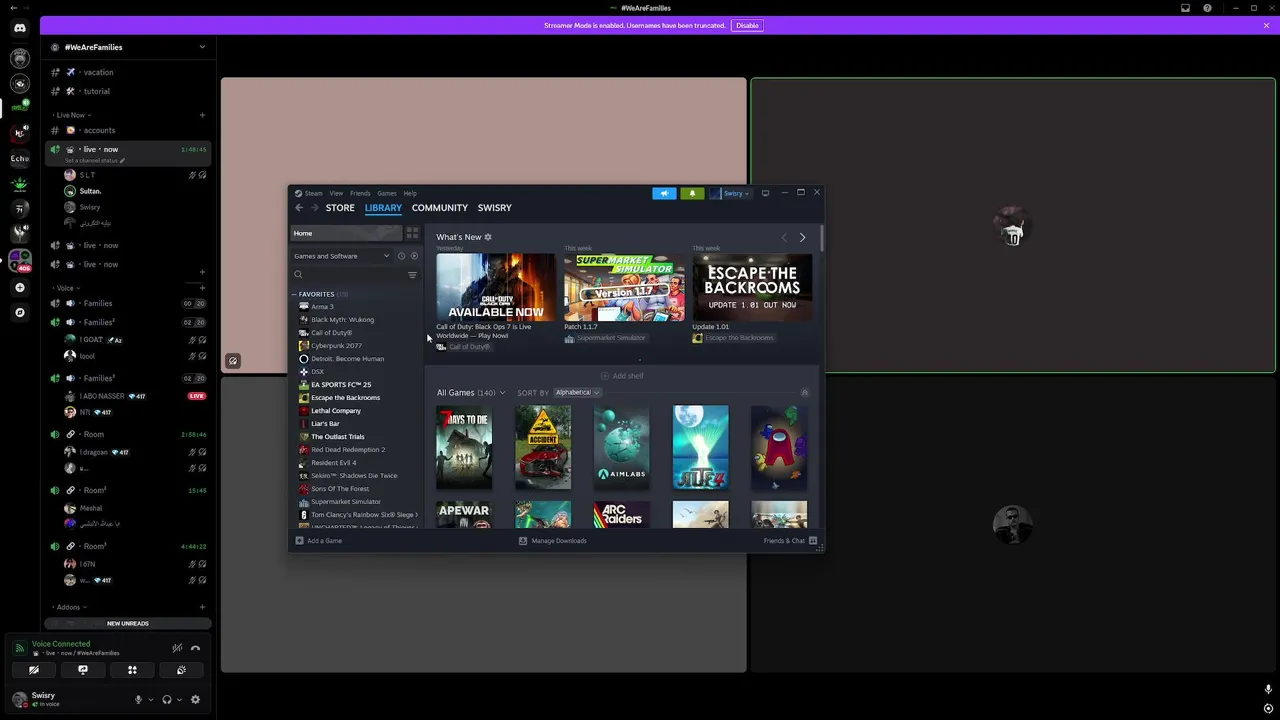1280x720 pixels.
Task: Toggle the recent activity clock filter
Action: (x=401, y=256)
